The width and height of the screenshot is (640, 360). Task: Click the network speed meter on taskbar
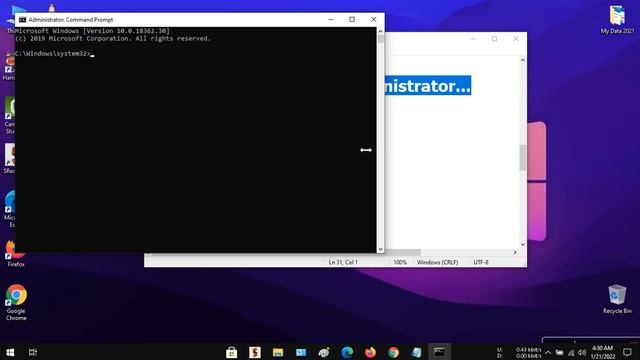(x=519, y=353)
